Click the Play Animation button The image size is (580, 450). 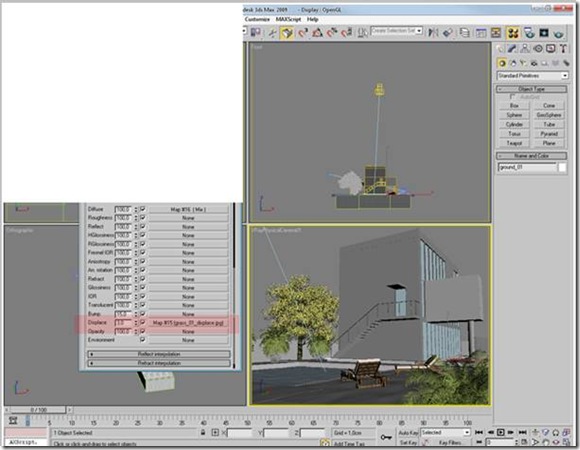pyautogui.click(x=500, y=432)
